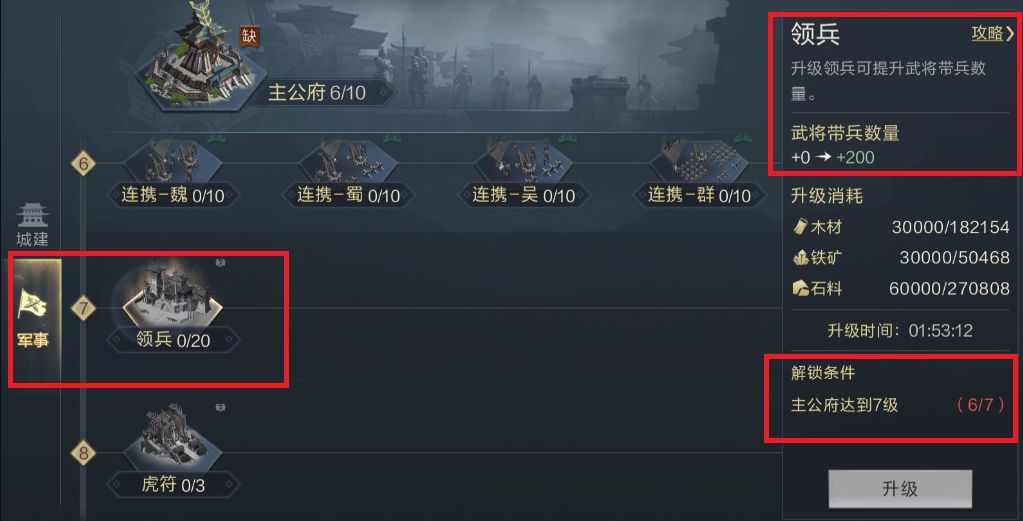Select the 连携-群 building icon
Viewport: 1023px width, 521px height.
coord(699,159)
